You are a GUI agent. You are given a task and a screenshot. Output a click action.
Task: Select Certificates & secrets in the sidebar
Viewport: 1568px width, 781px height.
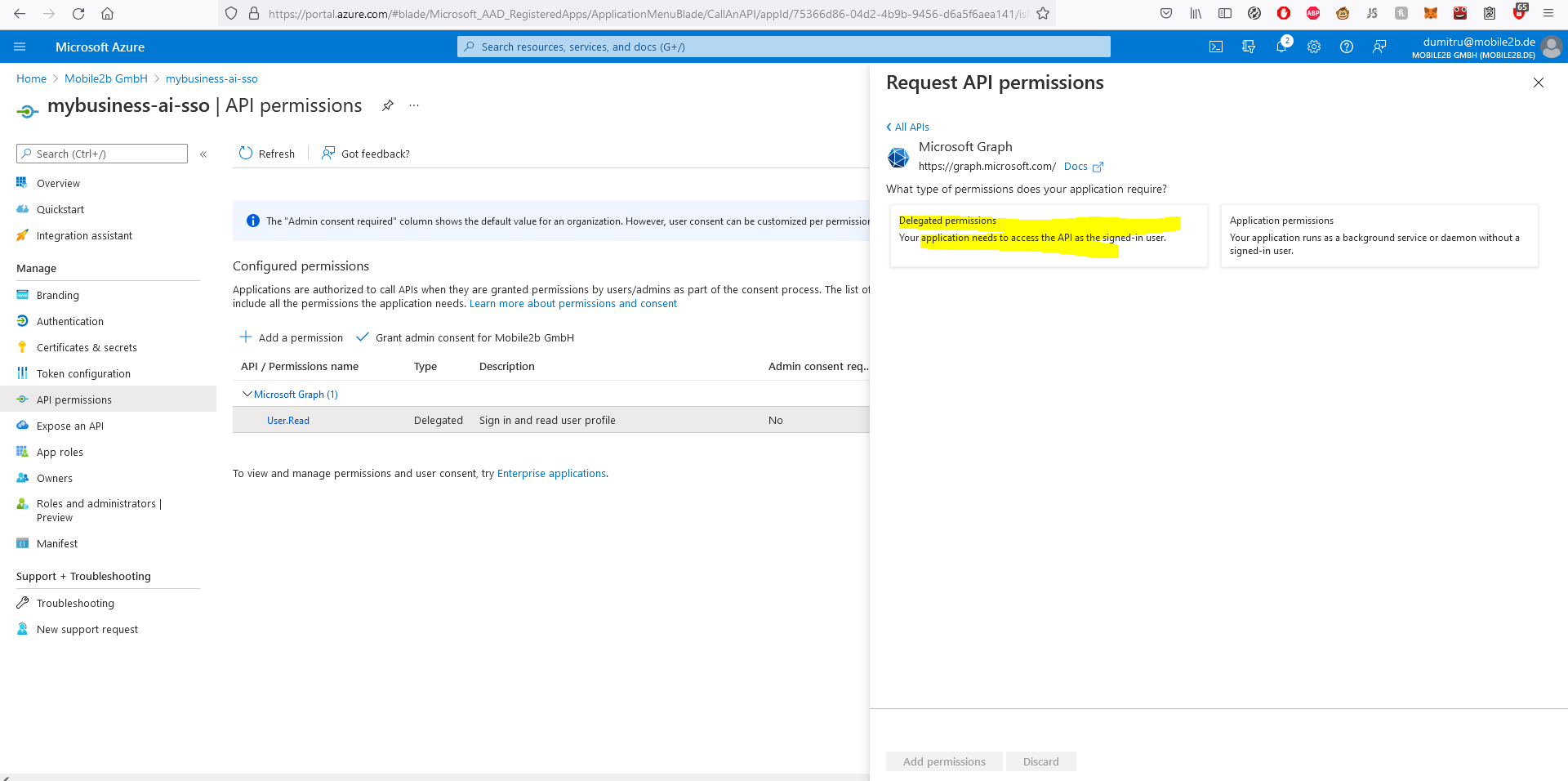coord(87,346)
